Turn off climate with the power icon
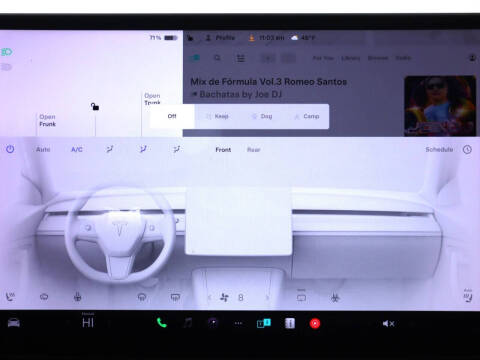 click(10, 149)
